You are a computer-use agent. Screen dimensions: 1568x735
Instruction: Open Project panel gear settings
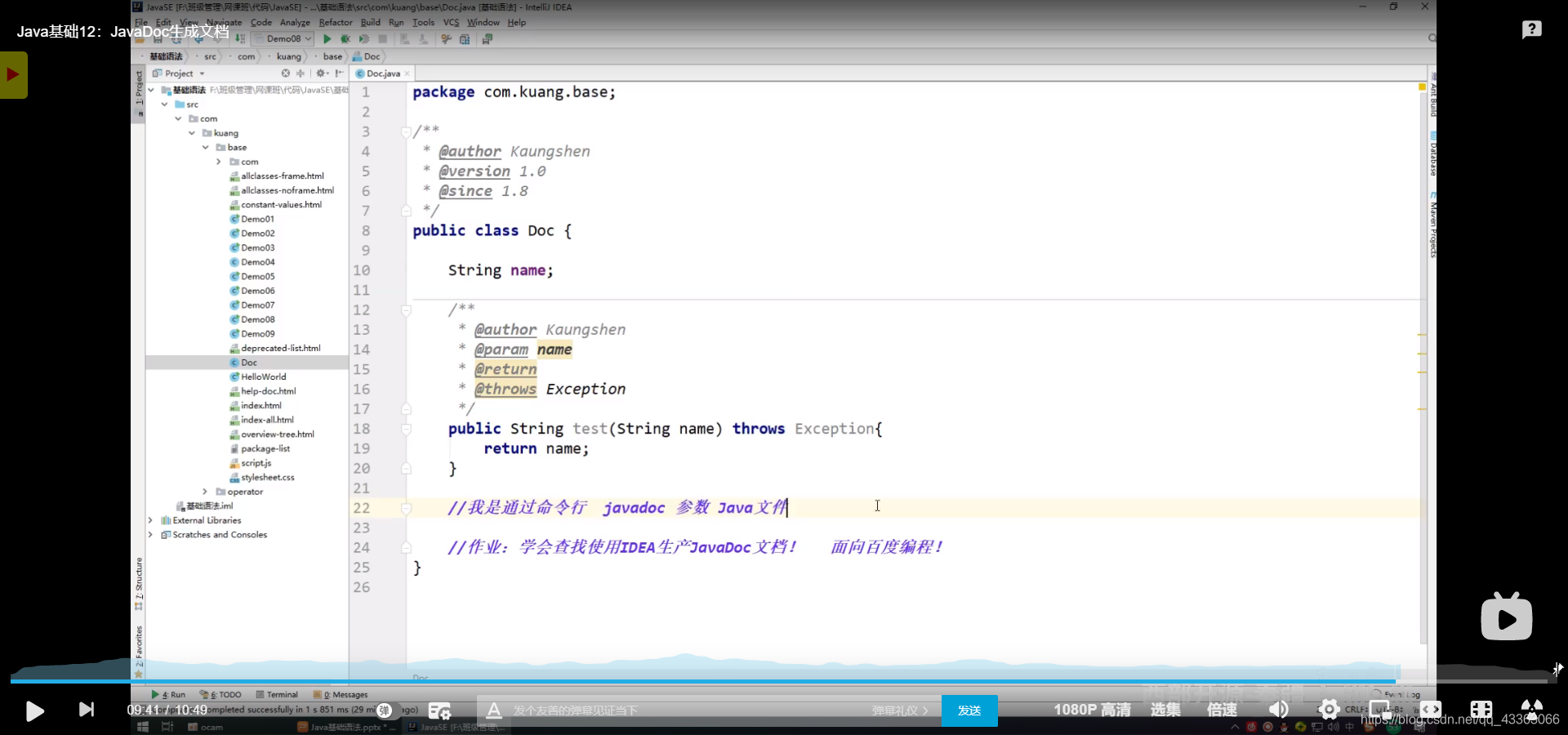(322, 73)
